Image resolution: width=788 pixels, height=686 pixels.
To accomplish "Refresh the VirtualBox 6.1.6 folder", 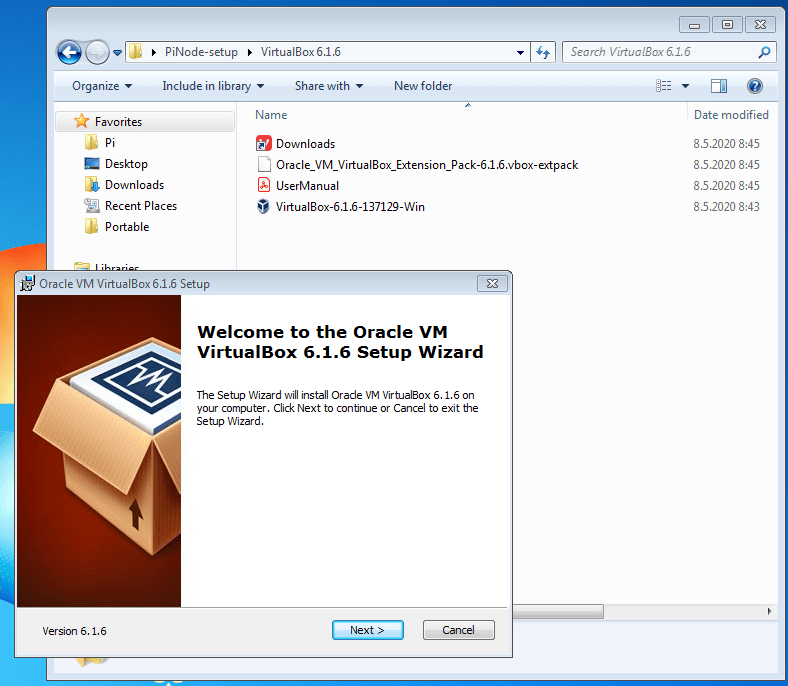I will [543, 52].
